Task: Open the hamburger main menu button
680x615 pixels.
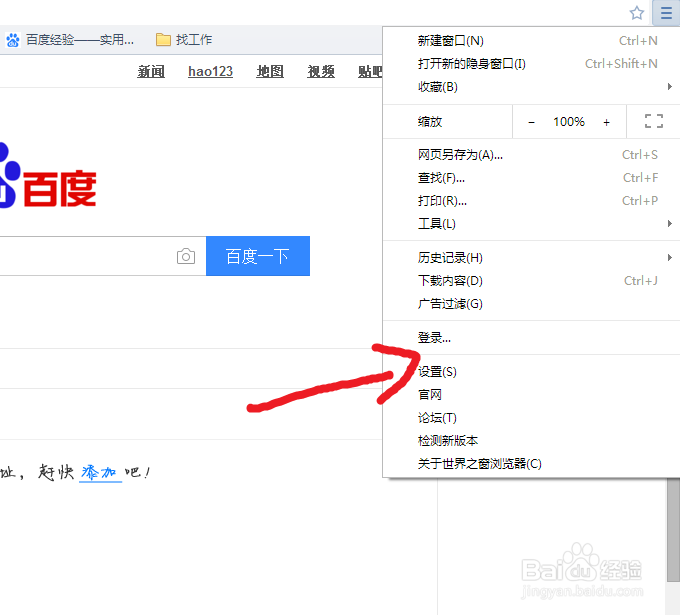Action: [666, 13]
